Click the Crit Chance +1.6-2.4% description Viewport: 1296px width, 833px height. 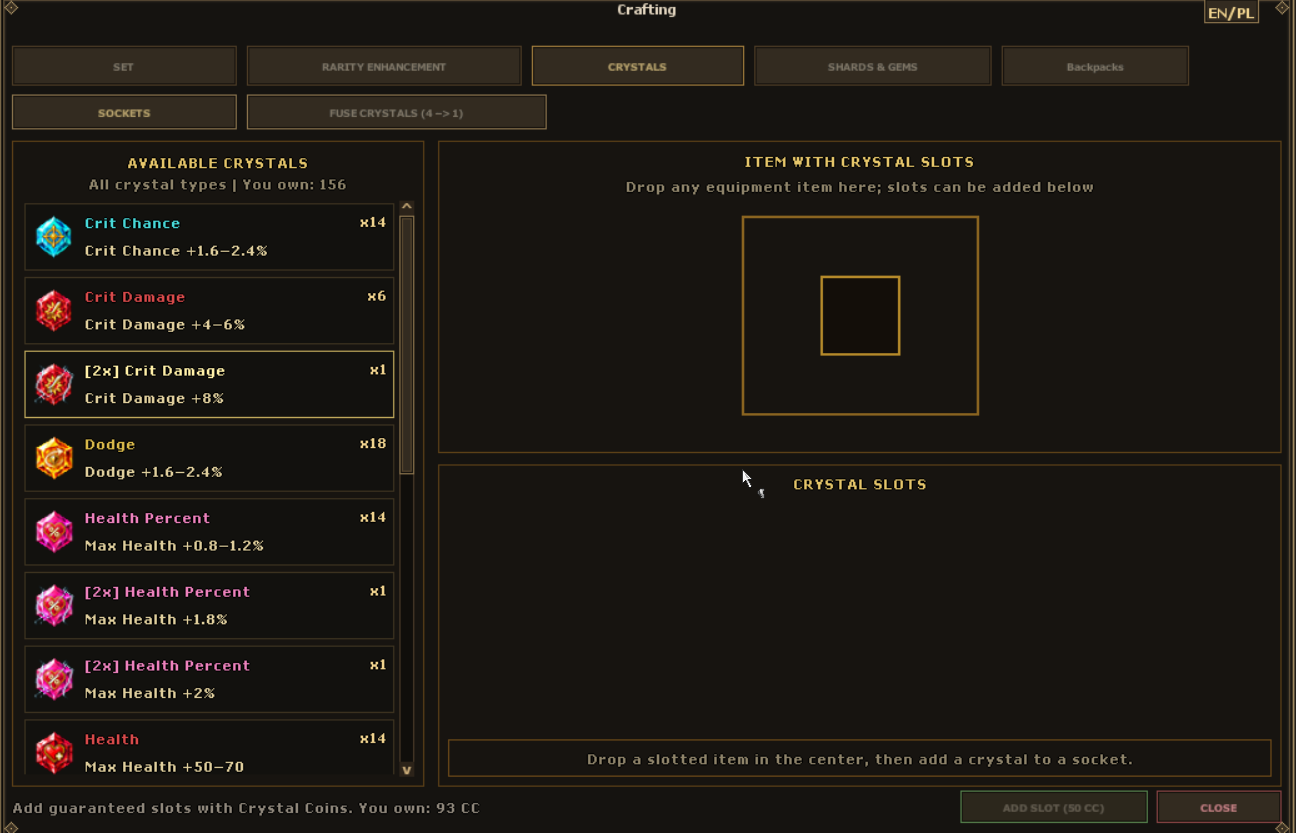click(176, 251)
